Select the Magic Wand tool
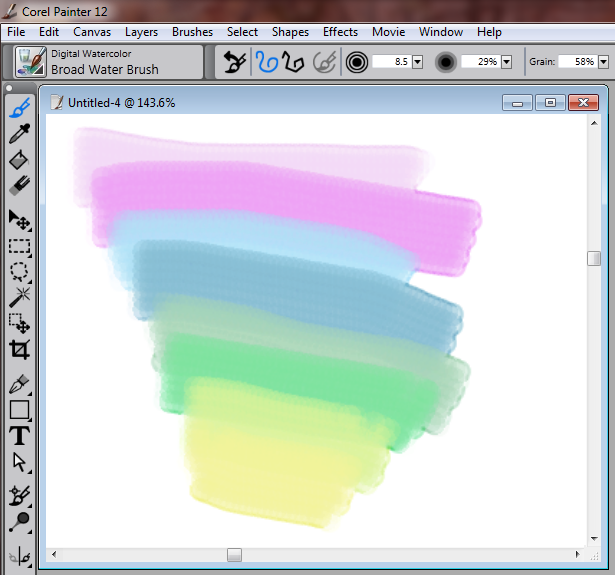 (19, 297)
